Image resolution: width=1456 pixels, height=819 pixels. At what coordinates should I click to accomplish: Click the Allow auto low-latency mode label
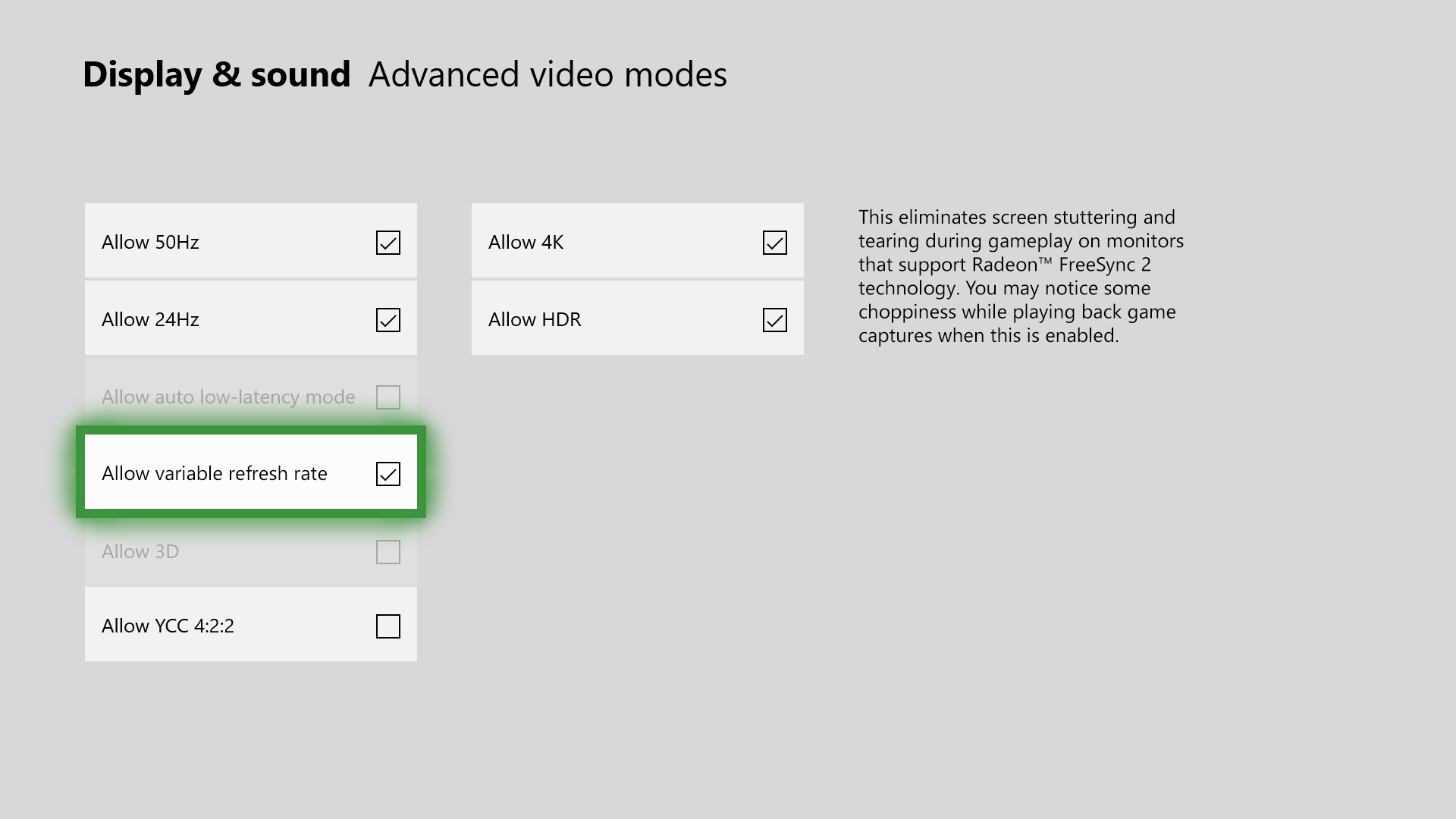pyautogui.click(x=227, y=397)
